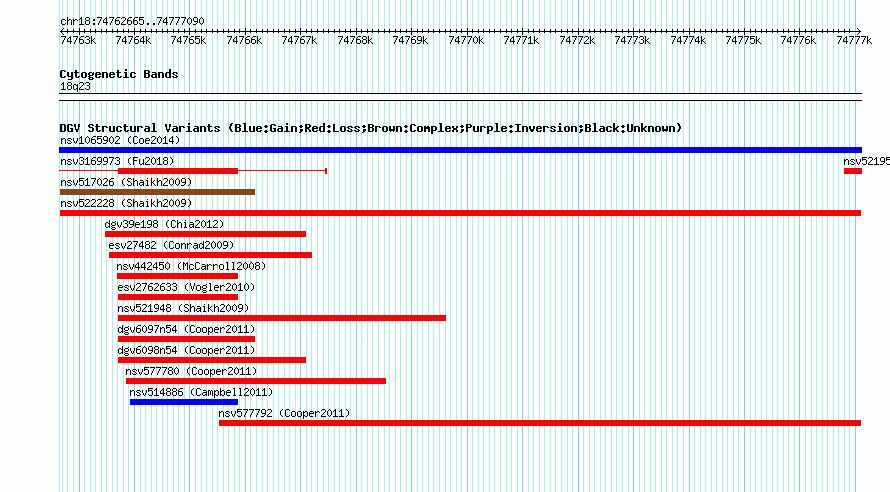Open the esv27482 (Conrad2009) label
Screen dimensions: 890x492
point(171,245)
